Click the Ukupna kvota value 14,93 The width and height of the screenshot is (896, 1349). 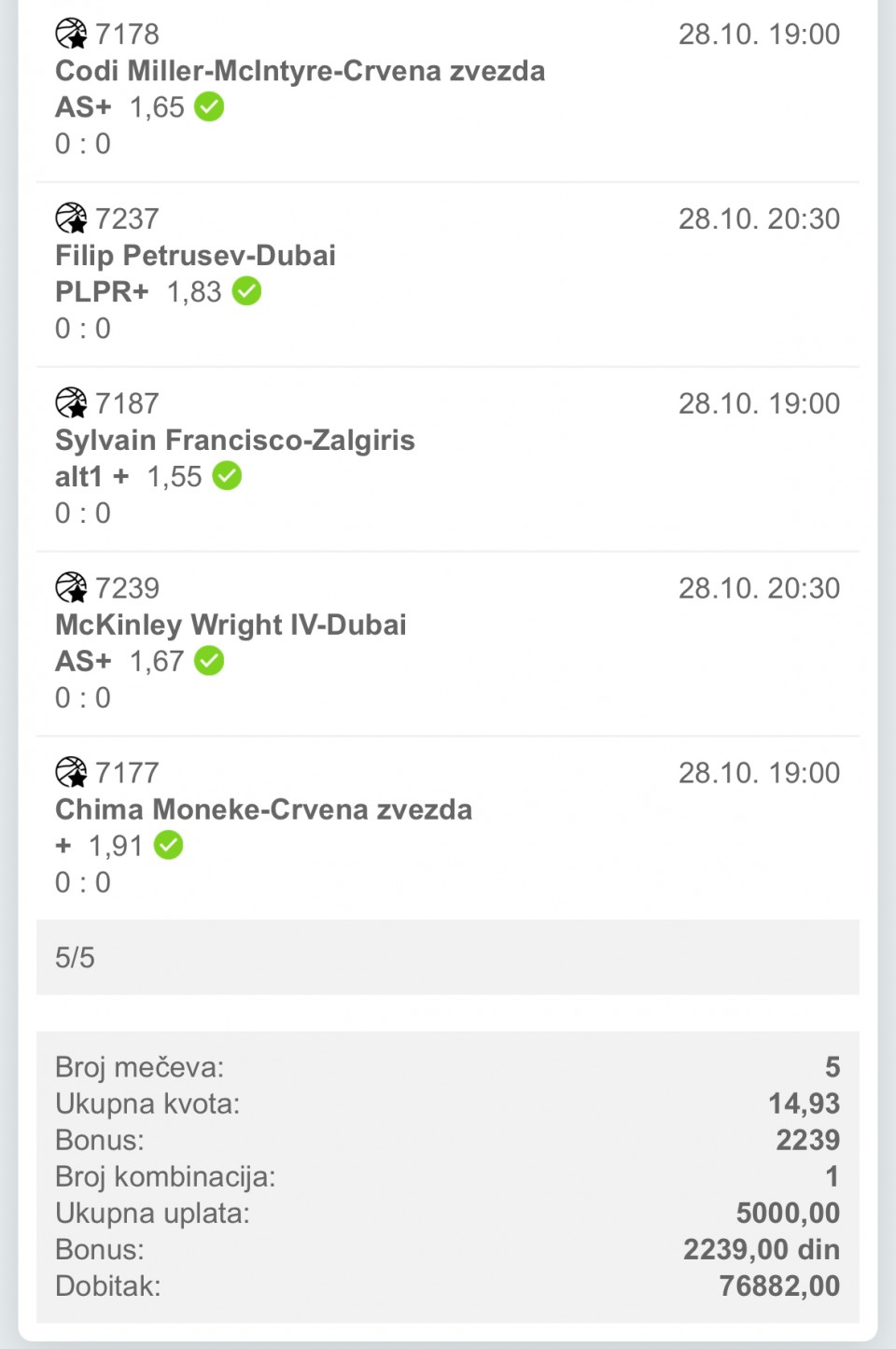(x=804, y=1103)
